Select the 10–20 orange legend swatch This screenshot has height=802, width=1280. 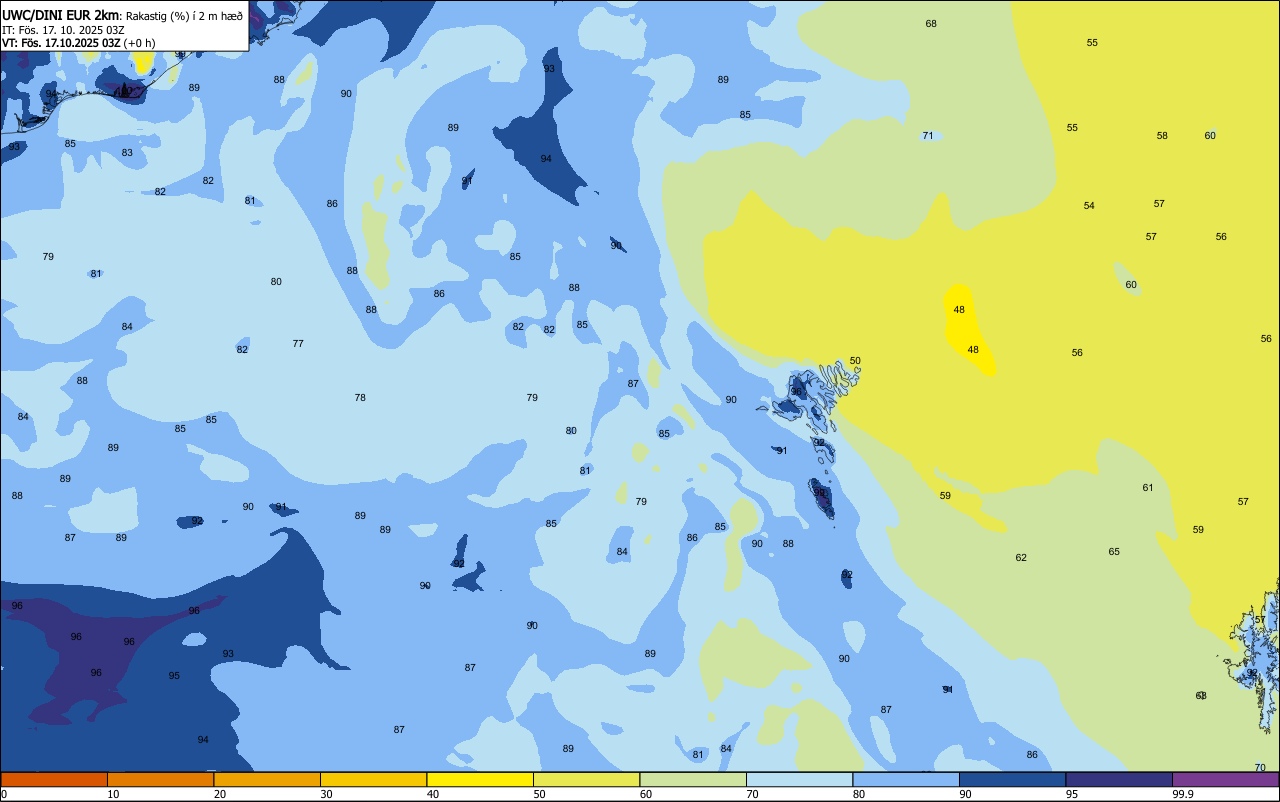click(x=160, y=779)
